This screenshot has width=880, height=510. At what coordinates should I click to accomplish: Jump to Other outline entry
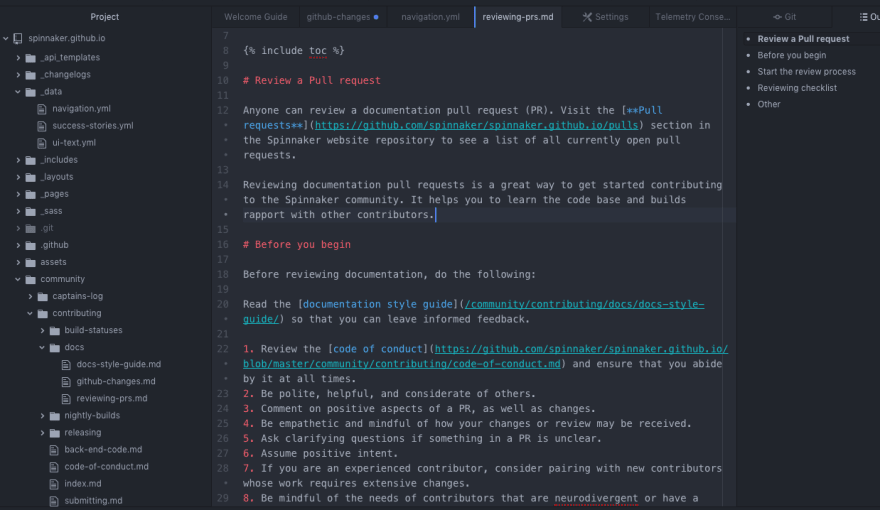pos(768,104)
